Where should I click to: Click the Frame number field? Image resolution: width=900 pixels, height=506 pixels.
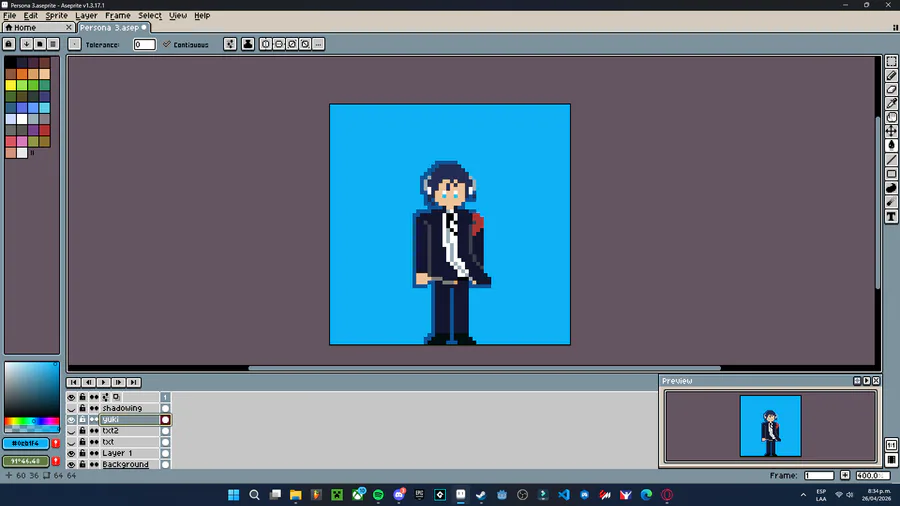pyautogui.click(x=819, y=476)
